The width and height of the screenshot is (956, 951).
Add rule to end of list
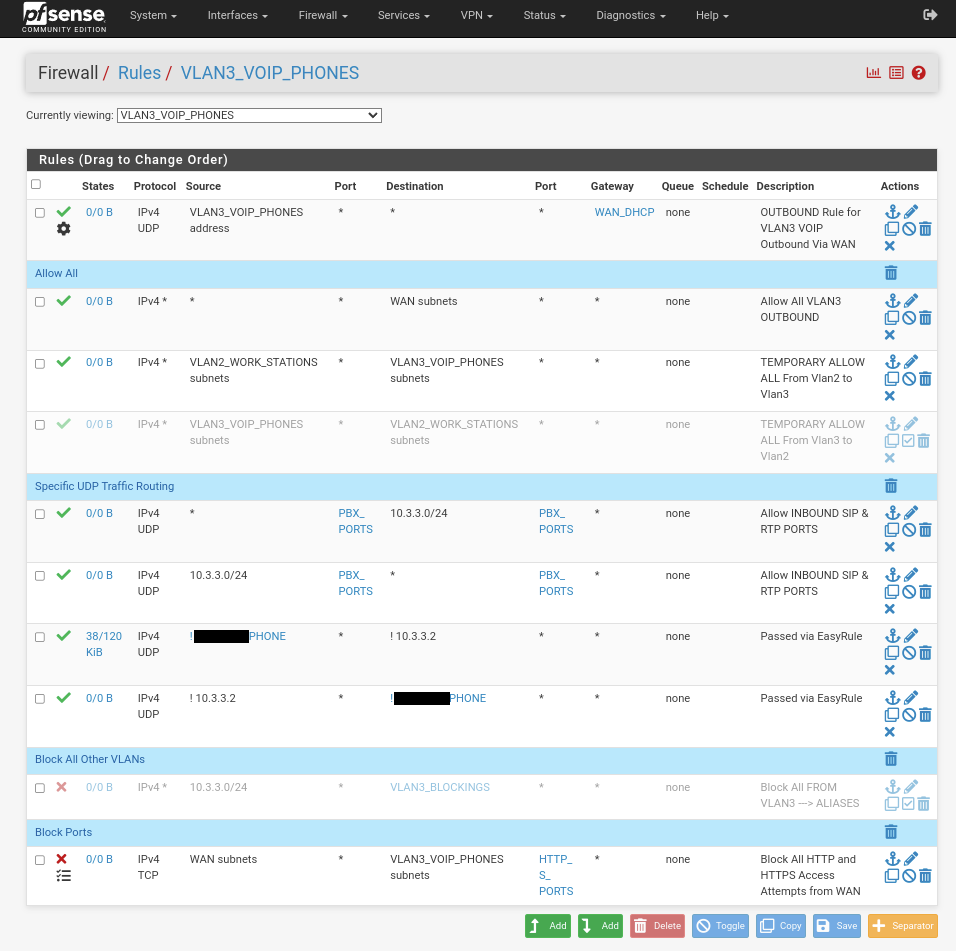tap(600, 926)
